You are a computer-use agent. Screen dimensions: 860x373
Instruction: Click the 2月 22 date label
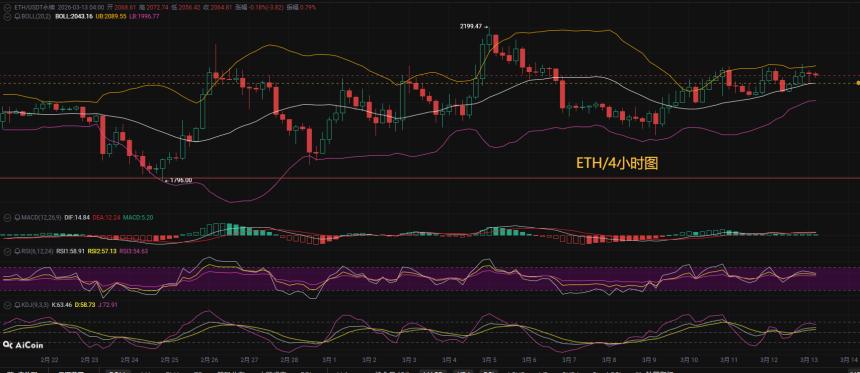[x=49, y=360]
